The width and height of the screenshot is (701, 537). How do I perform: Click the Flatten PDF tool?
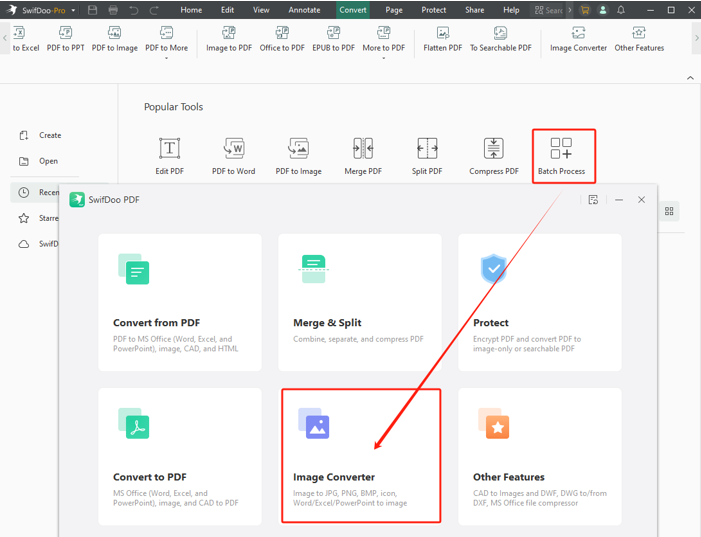click(x=443, y=39)
